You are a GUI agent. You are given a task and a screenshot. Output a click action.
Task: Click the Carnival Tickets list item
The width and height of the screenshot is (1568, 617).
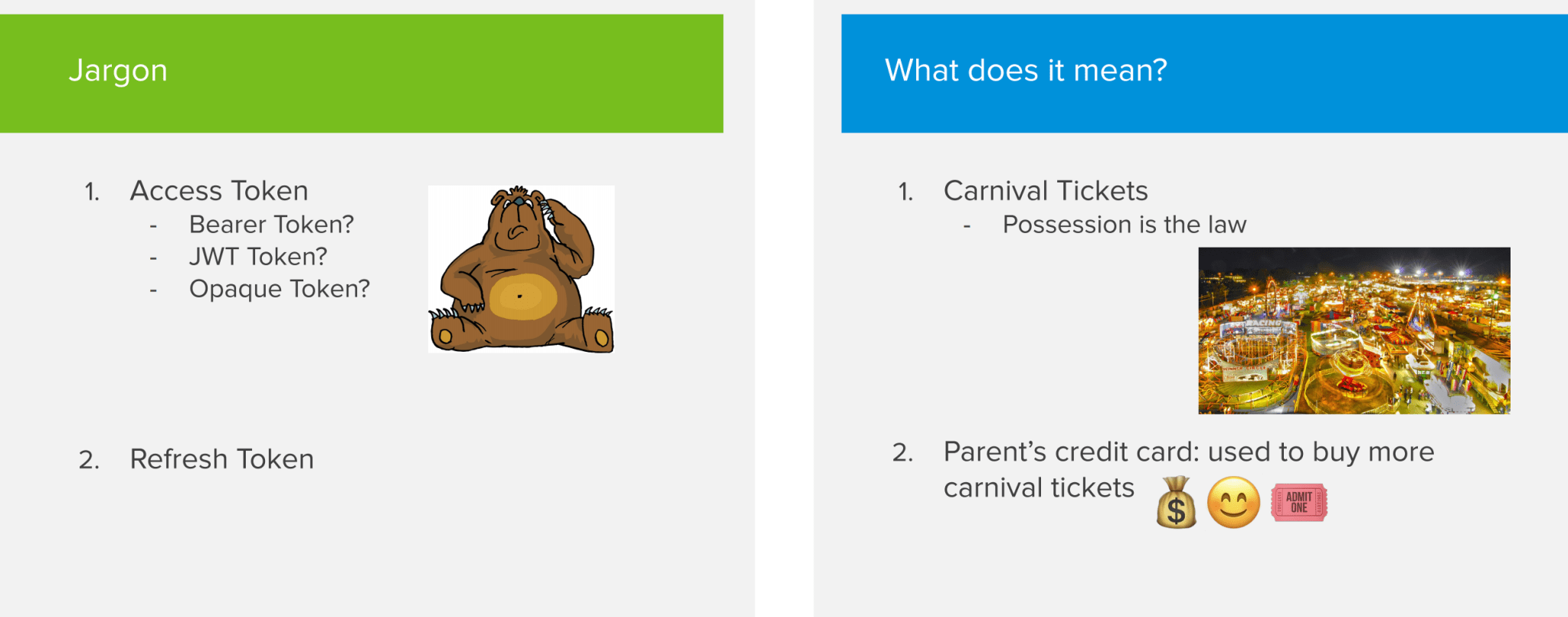click(1046, 191)
